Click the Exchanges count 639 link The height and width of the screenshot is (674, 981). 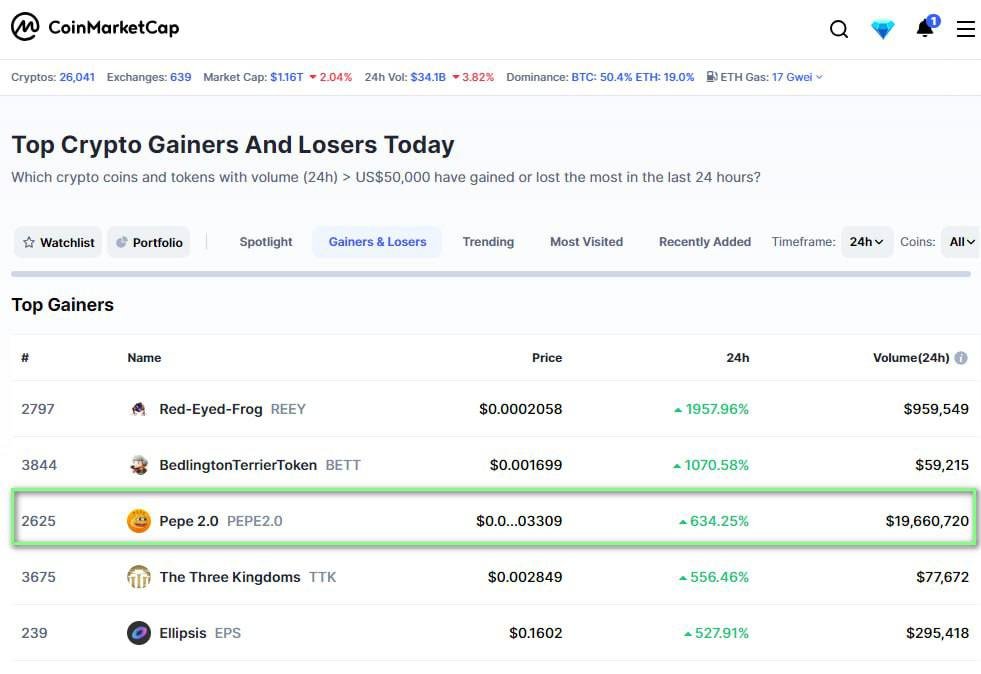click(x=181, y=77)
